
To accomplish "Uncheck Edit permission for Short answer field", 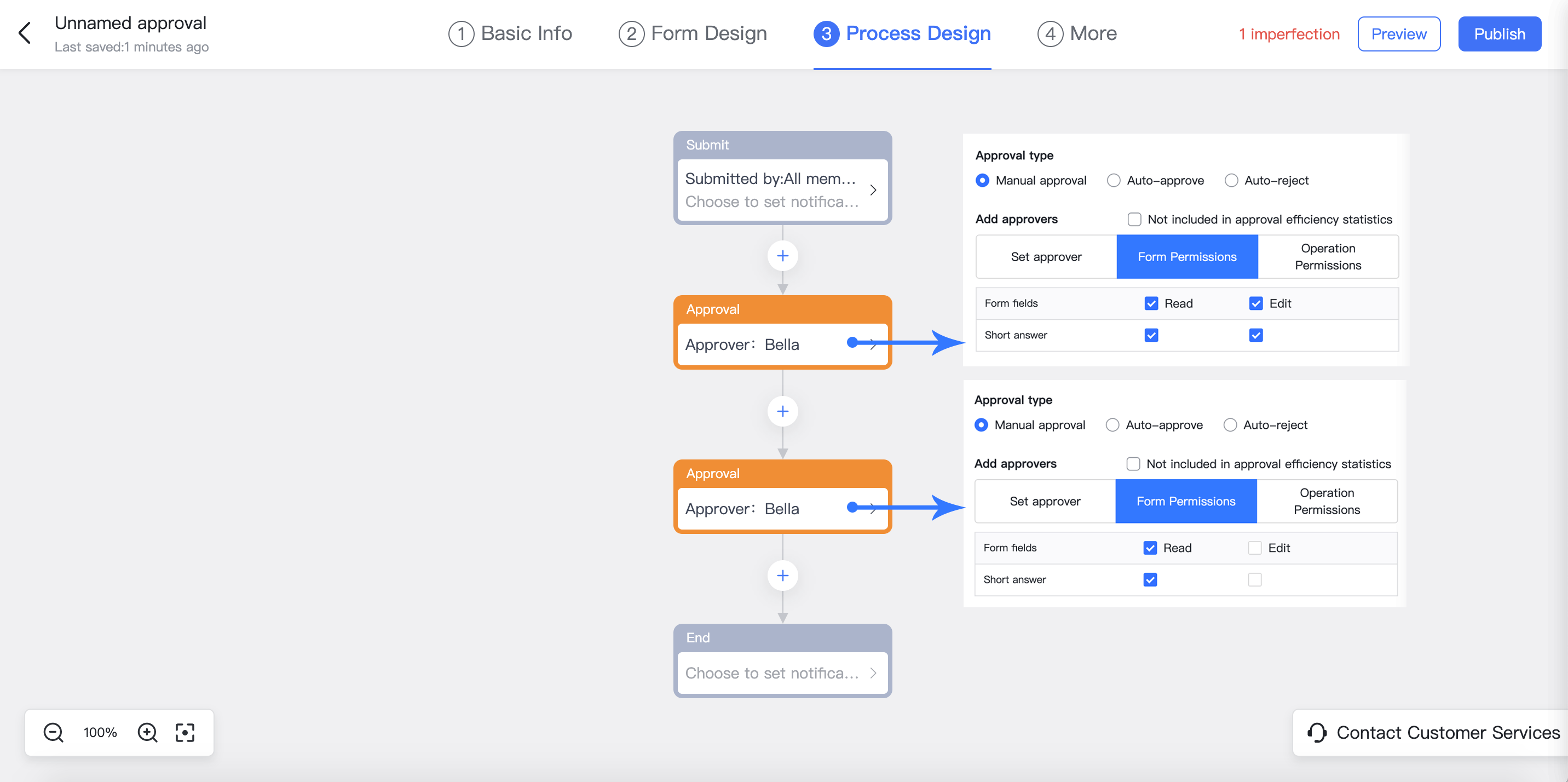I will [1255, 335].
